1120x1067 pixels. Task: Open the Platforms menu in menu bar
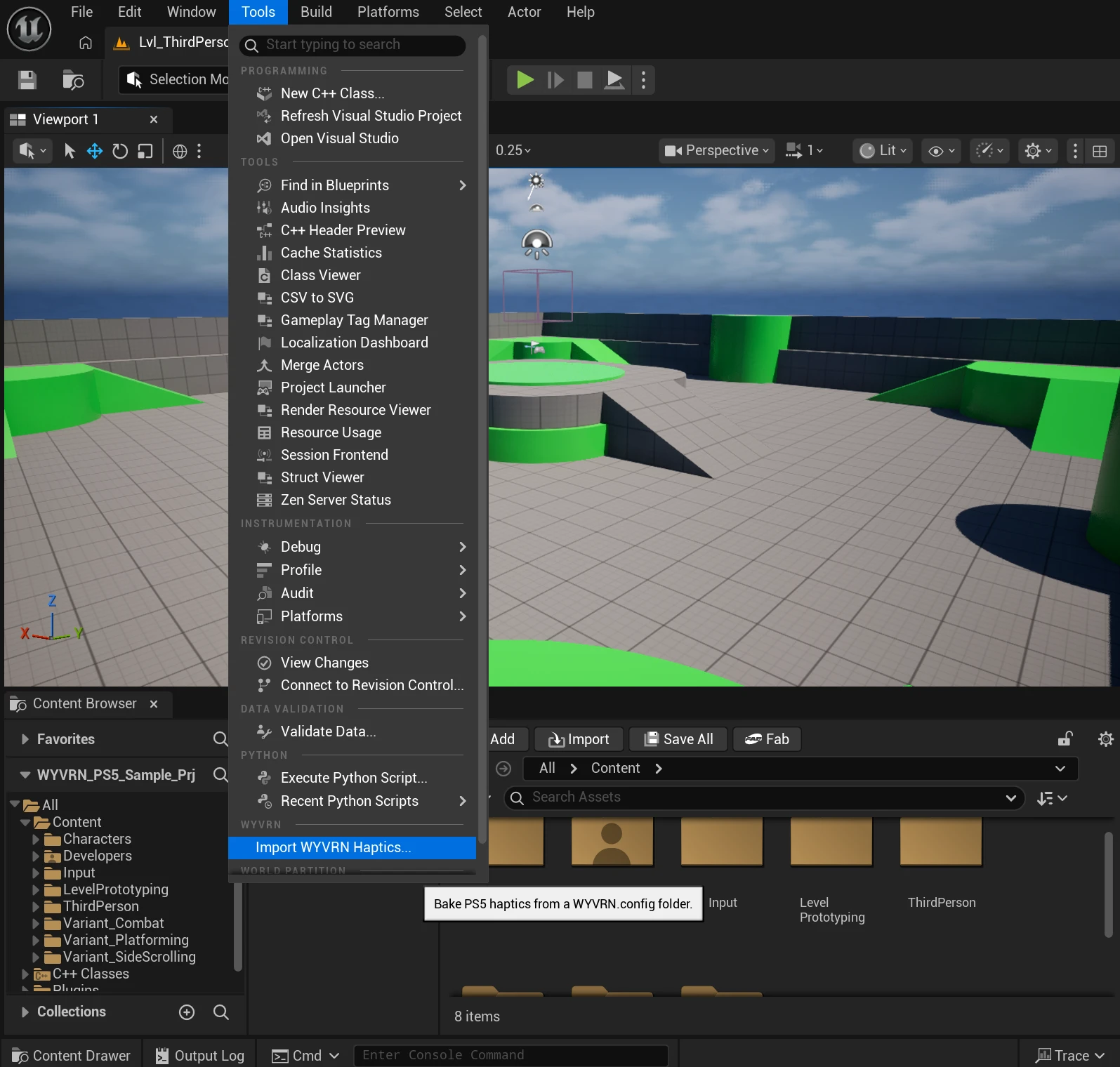(388, 12)
